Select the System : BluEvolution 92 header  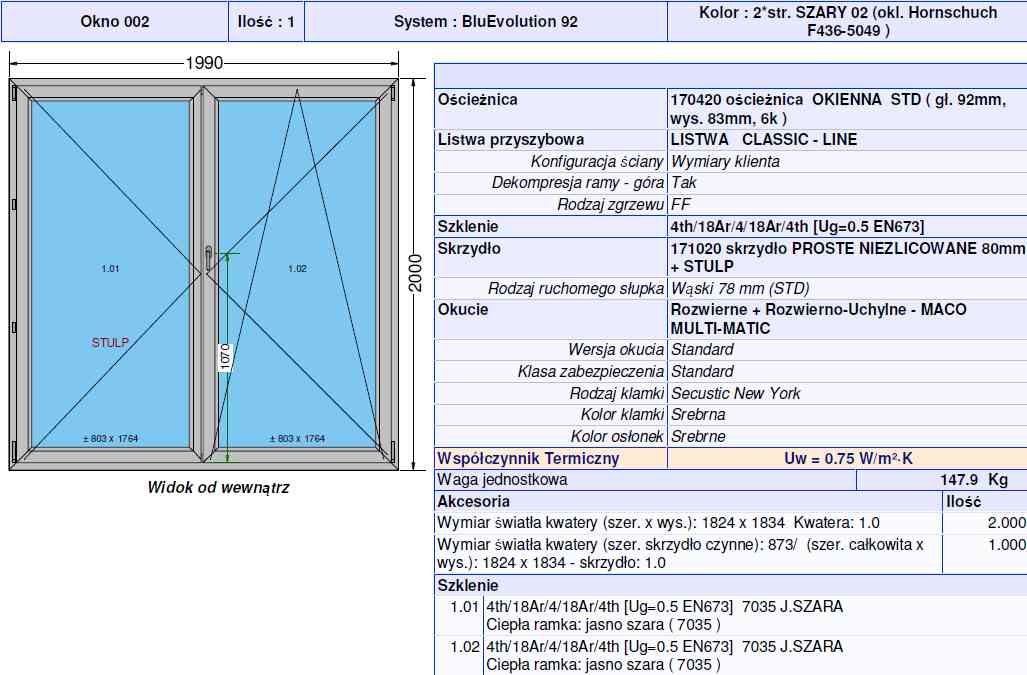[x=485, y=21]
